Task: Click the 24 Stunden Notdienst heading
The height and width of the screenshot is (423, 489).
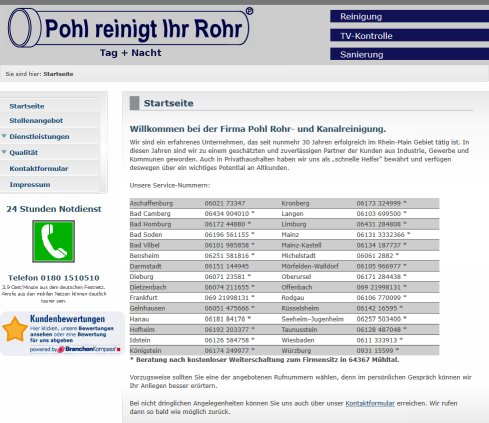Action: click(x=54, y=209)
